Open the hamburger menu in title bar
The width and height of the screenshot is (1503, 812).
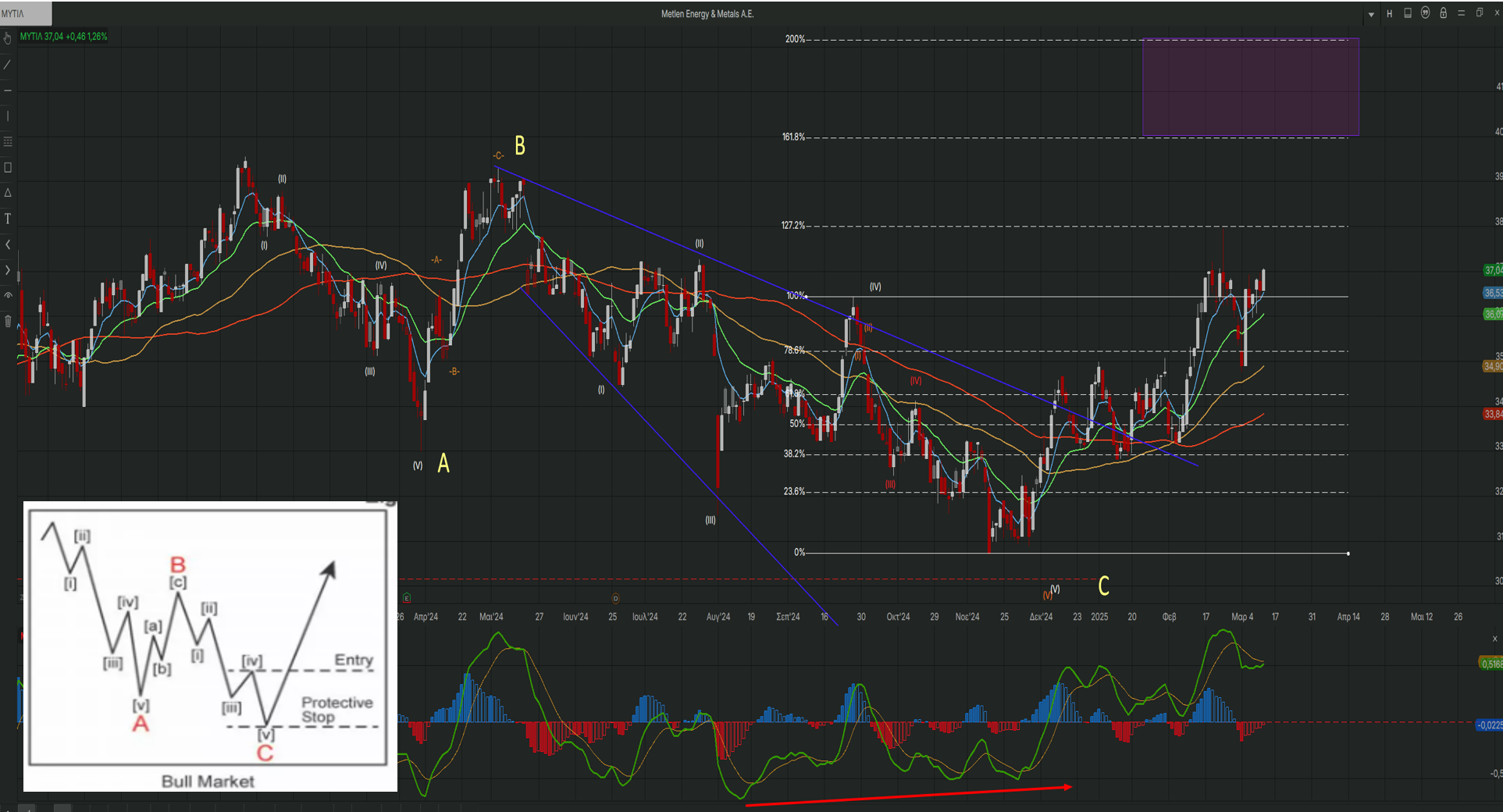click(1461, 13)
